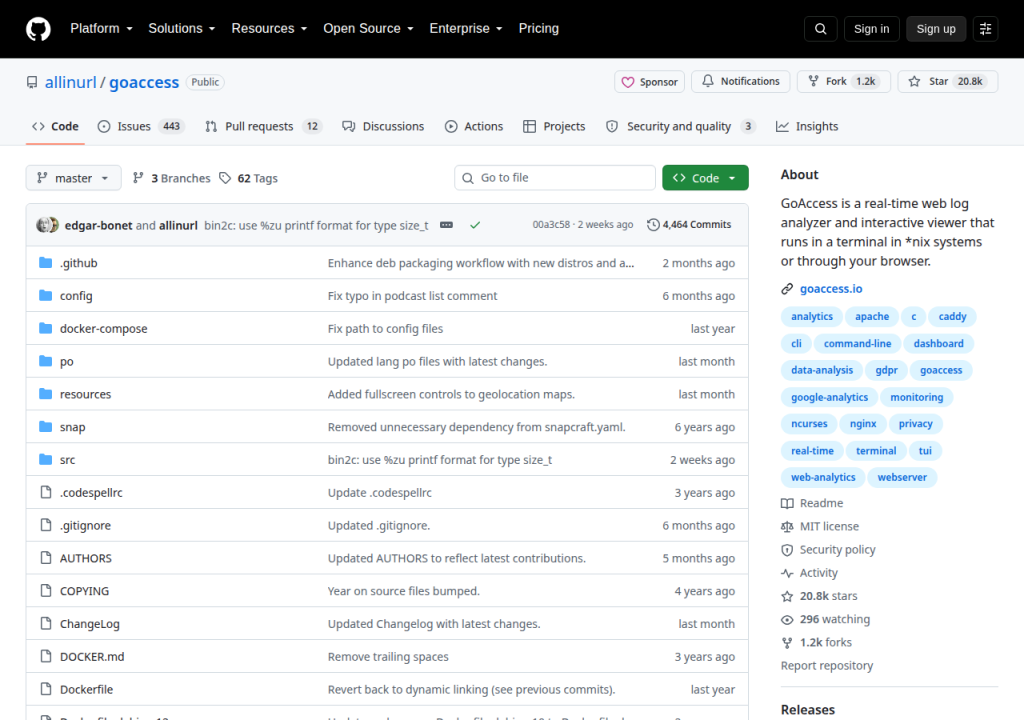Open the appearance settings sliders icon
The height and width of the screenshot is (720, 1024).
click(985, 29)
